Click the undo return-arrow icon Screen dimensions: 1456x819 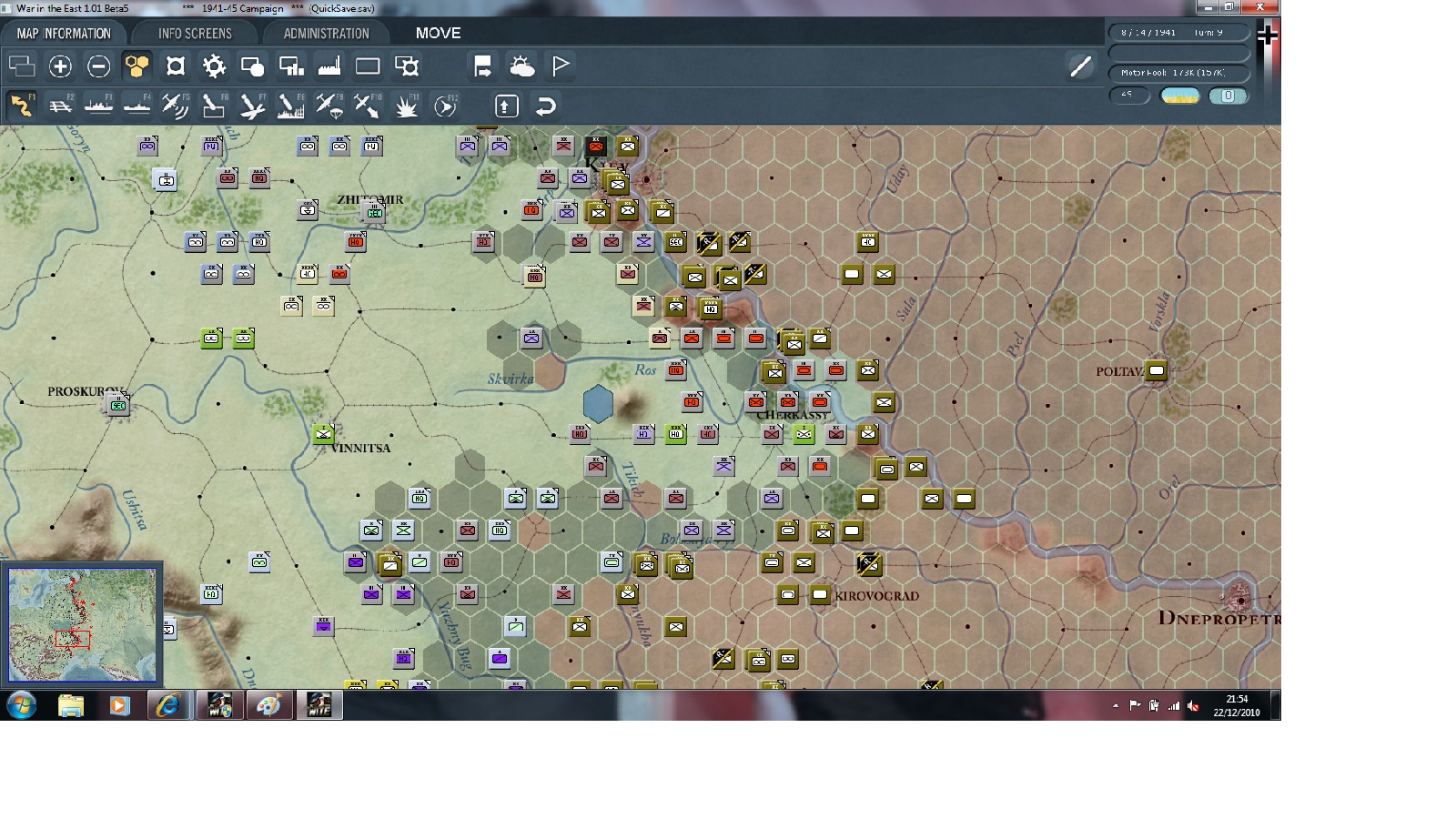coord(545,106)
